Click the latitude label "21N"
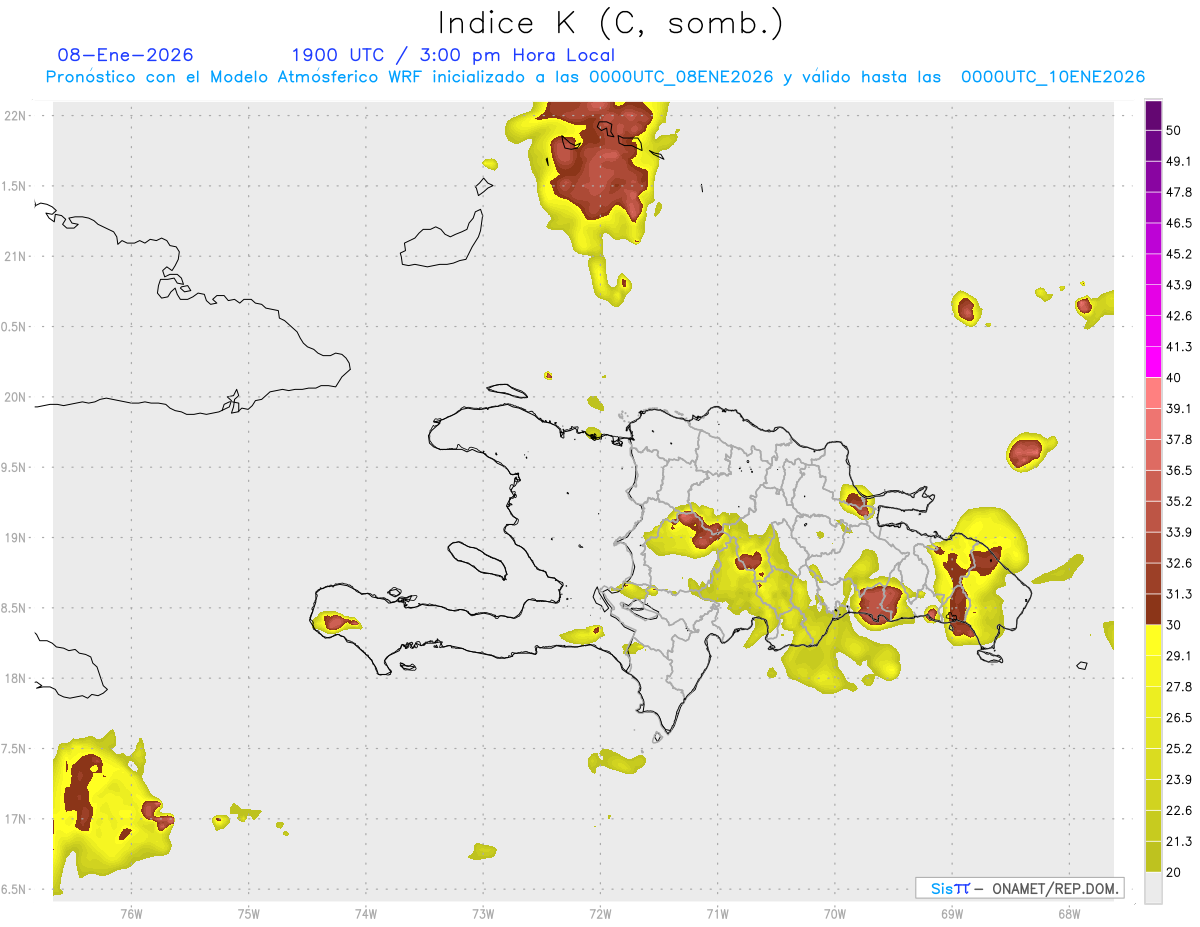 coord(17,256)
